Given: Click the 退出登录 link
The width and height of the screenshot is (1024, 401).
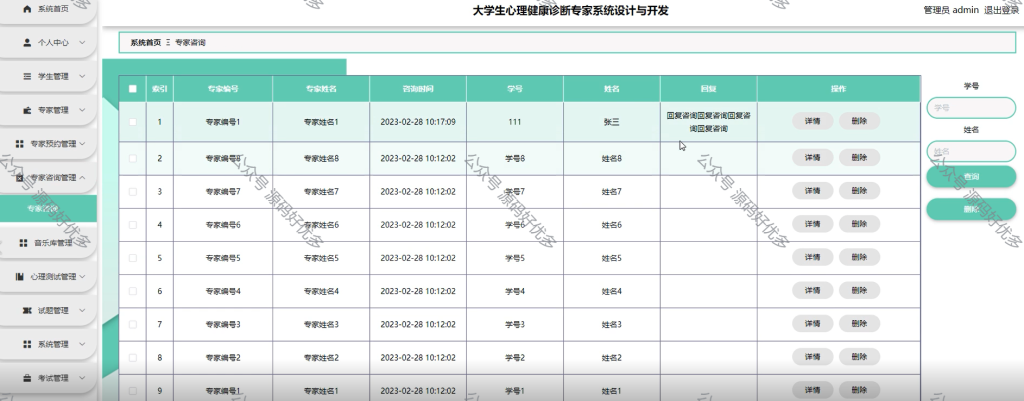Looking at the screenshot, I should [x=1003, y=10].
